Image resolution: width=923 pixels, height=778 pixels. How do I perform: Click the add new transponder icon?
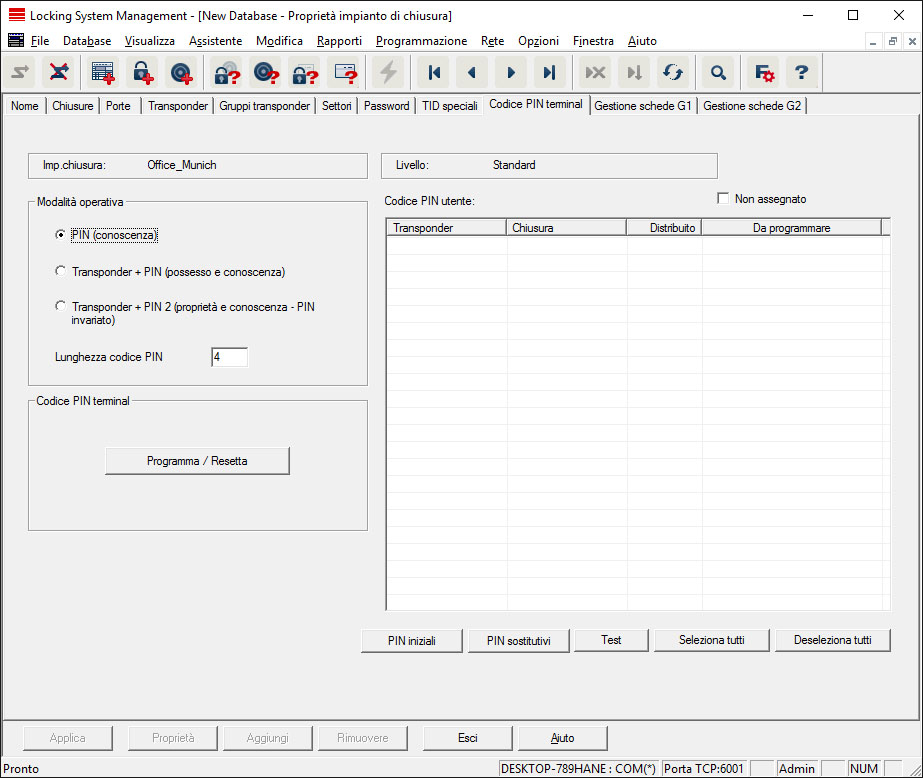(180, 72)
